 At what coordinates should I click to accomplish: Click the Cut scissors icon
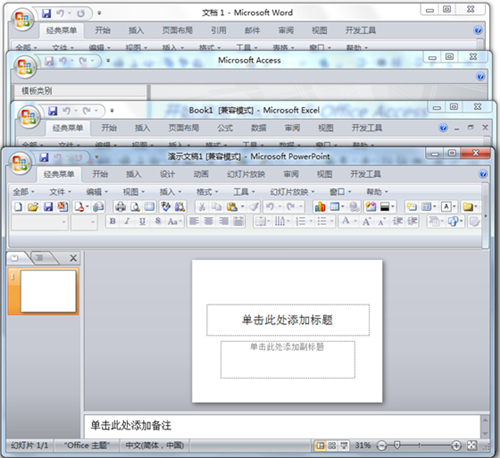coord(202,207)
